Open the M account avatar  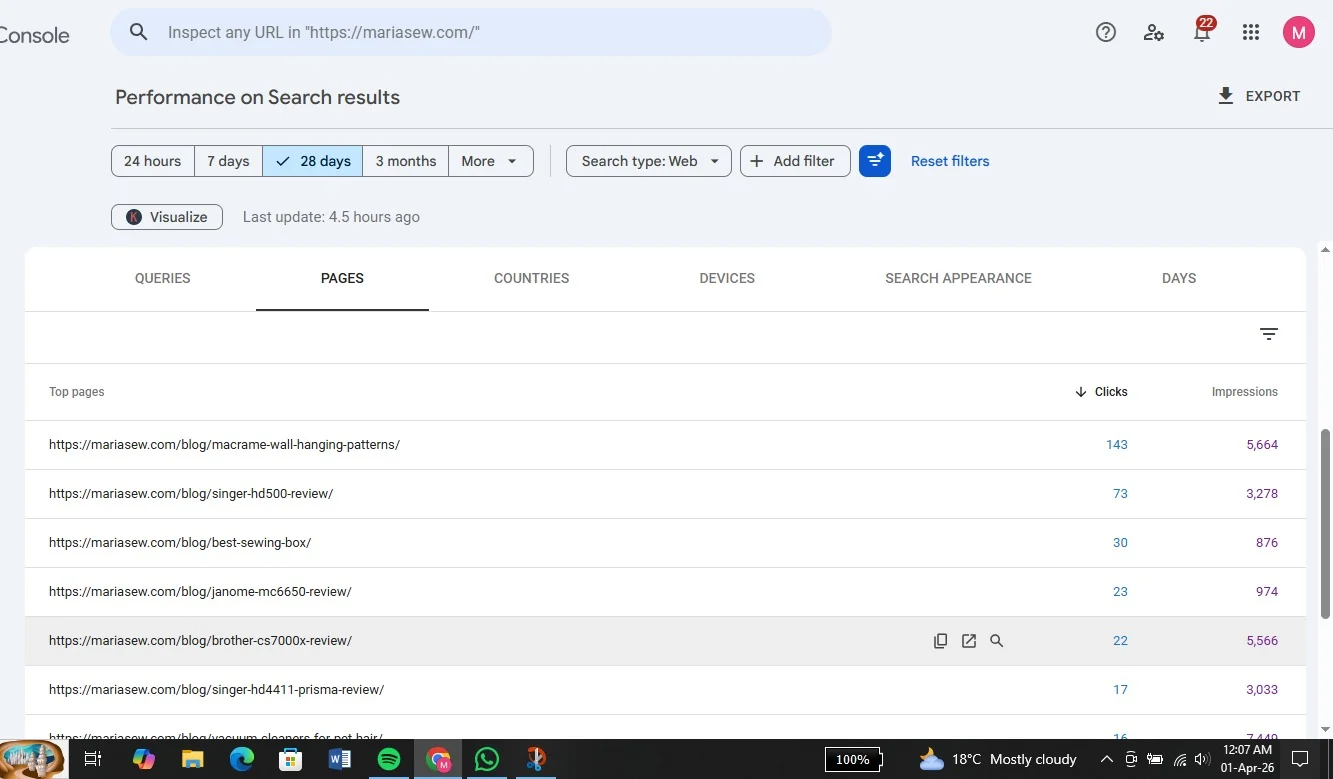coord(1299,32)
